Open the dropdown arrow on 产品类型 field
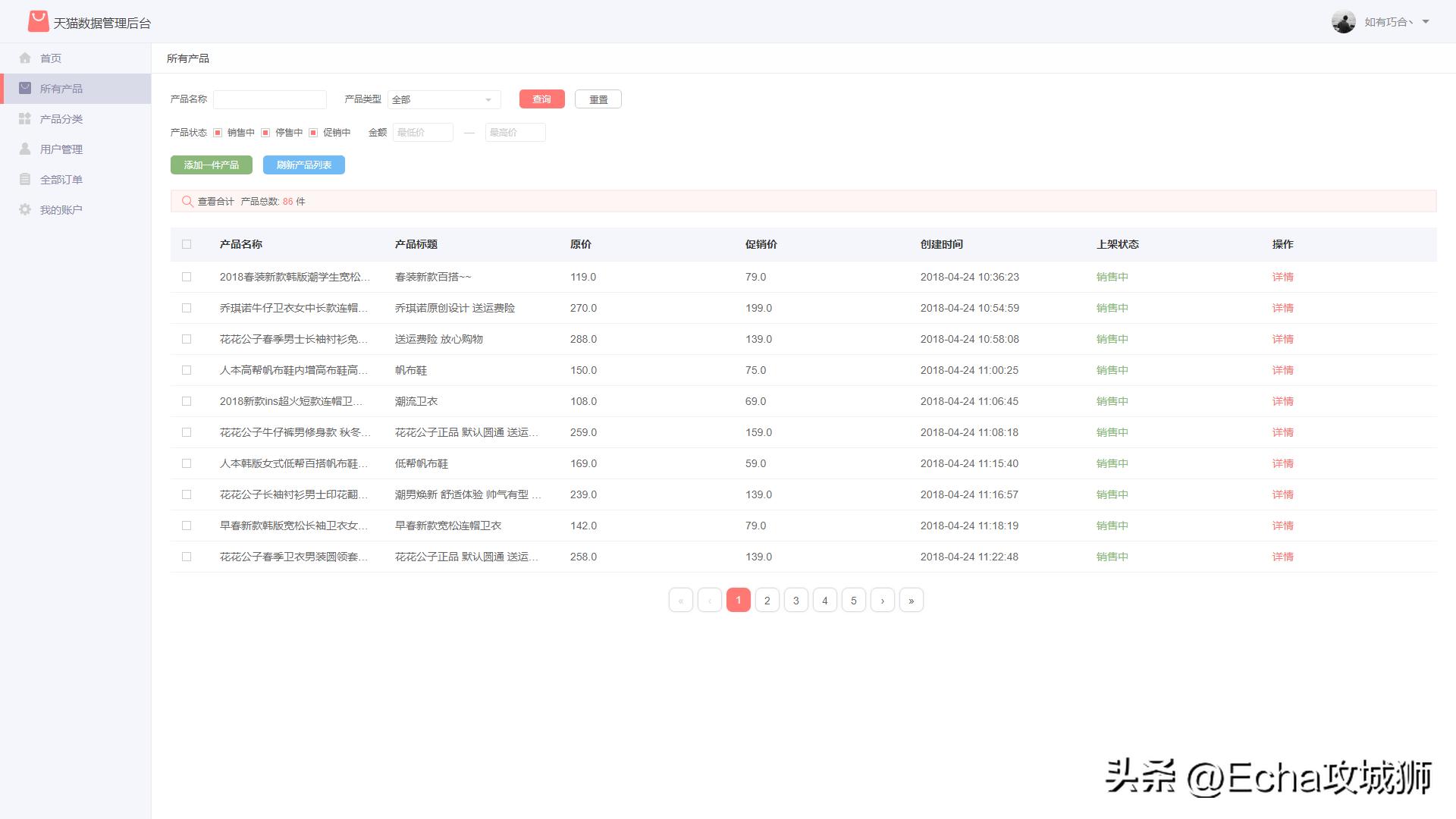This screenshot has height=819, width=1456. [489, 99]
